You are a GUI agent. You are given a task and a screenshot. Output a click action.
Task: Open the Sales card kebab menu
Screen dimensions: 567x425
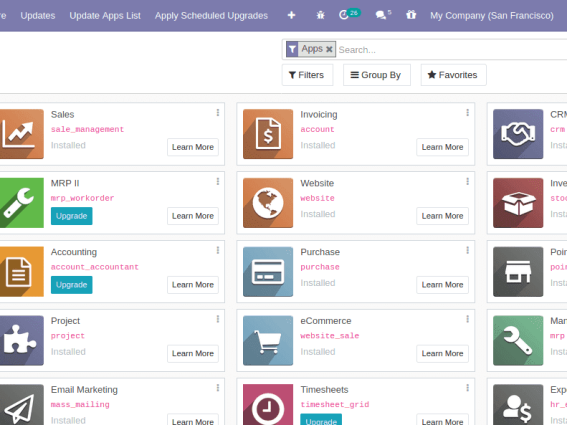click(218, 113)
